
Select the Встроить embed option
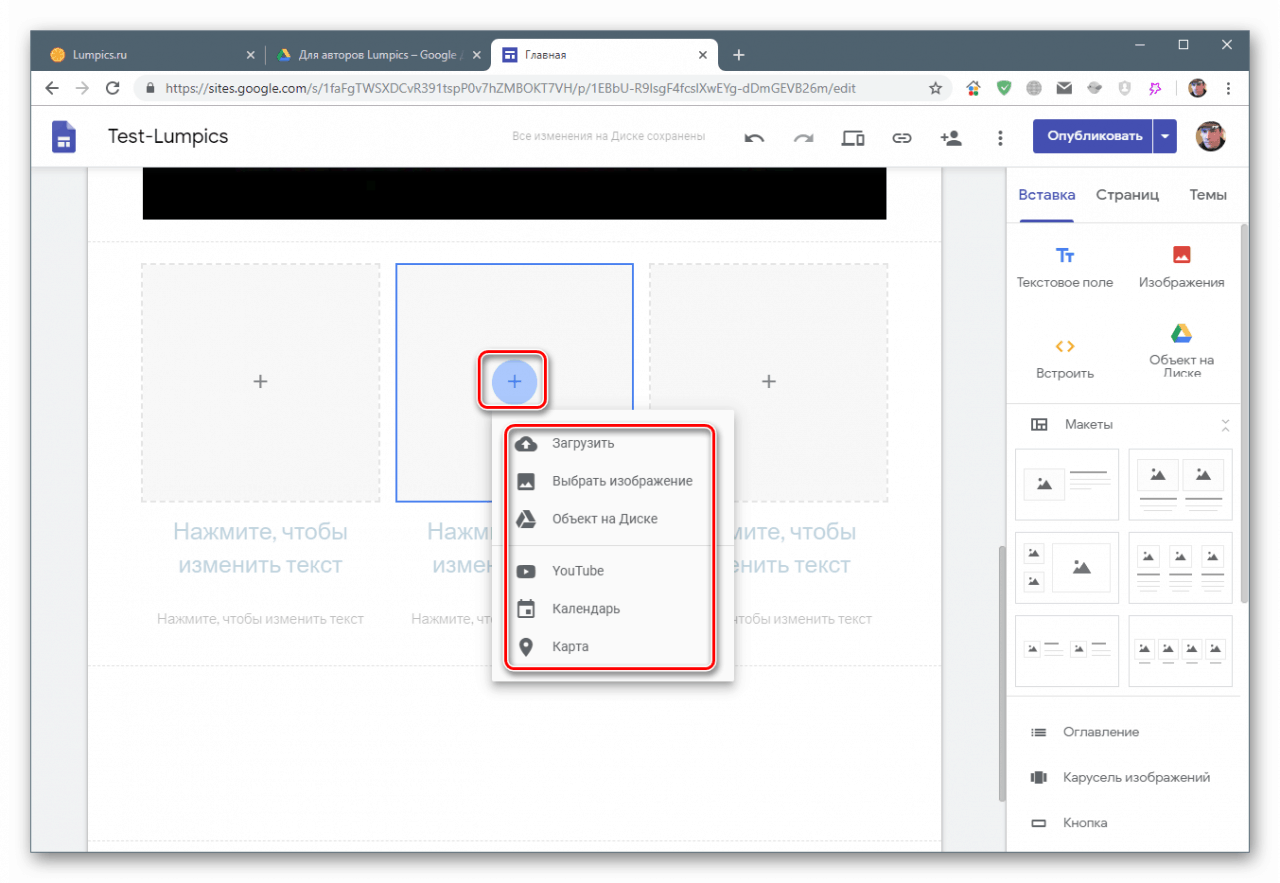coord(1065,358)
